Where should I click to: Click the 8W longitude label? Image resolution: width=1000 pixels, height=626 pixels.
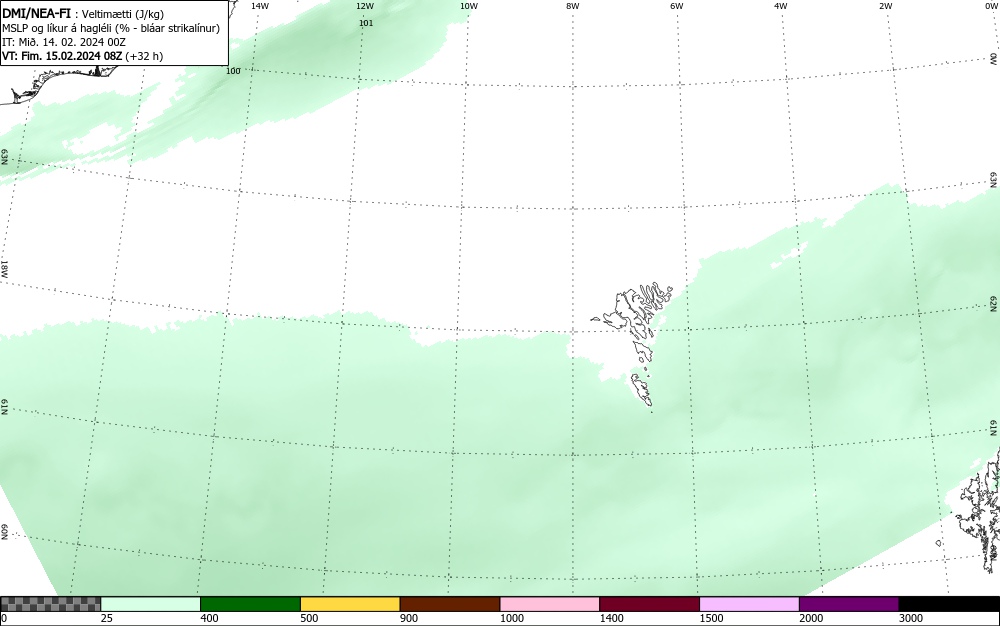(x=573, y=6)
